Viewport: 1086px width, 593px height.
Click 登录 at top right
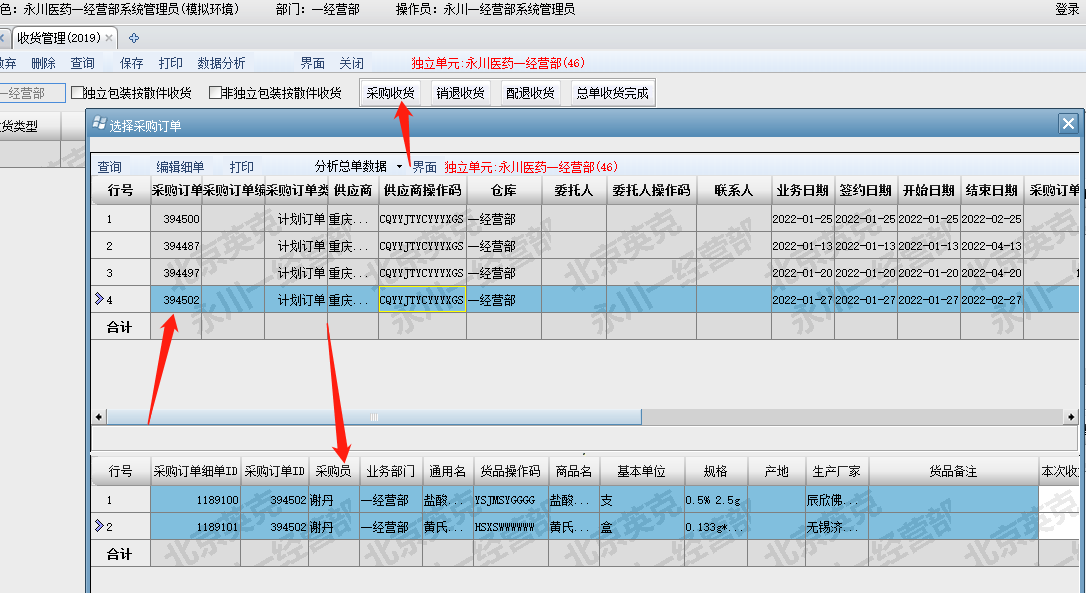(1067, 9)
